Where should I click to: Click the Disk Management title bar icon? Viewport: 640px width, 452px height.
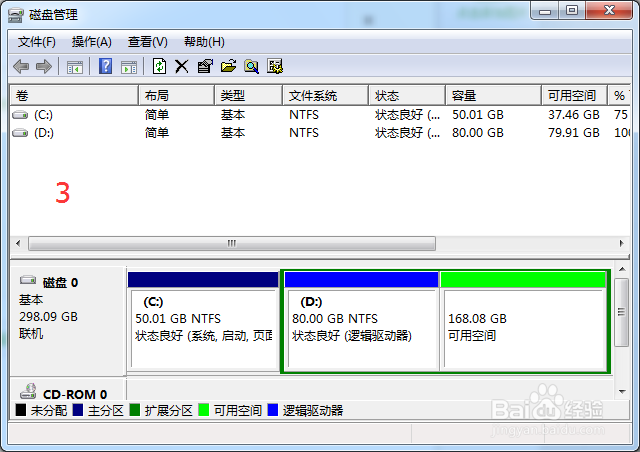coord(16,15)
